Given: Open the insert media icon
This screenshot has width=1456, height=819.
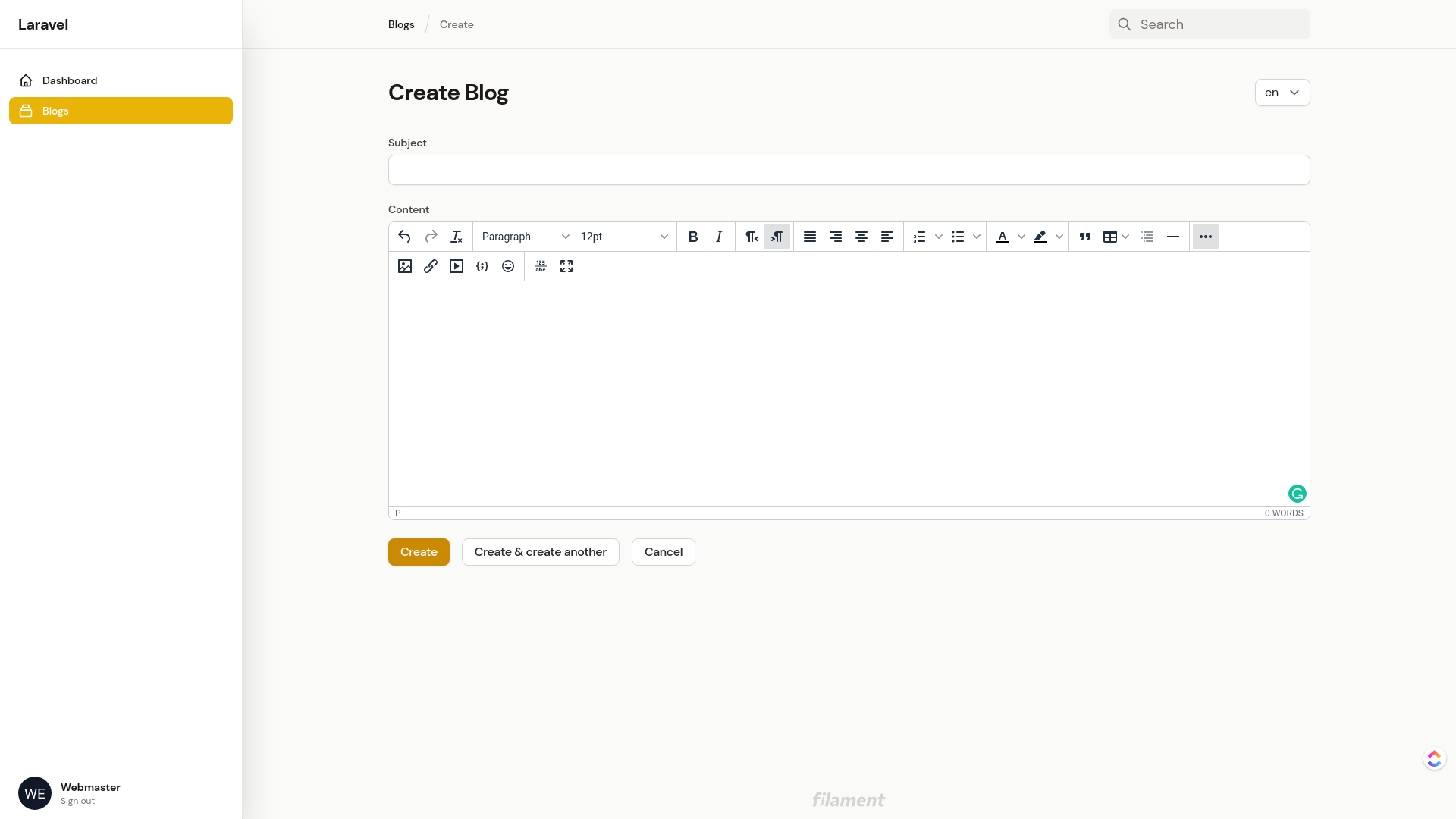Looking at the screenshot, I should point(457,266).
